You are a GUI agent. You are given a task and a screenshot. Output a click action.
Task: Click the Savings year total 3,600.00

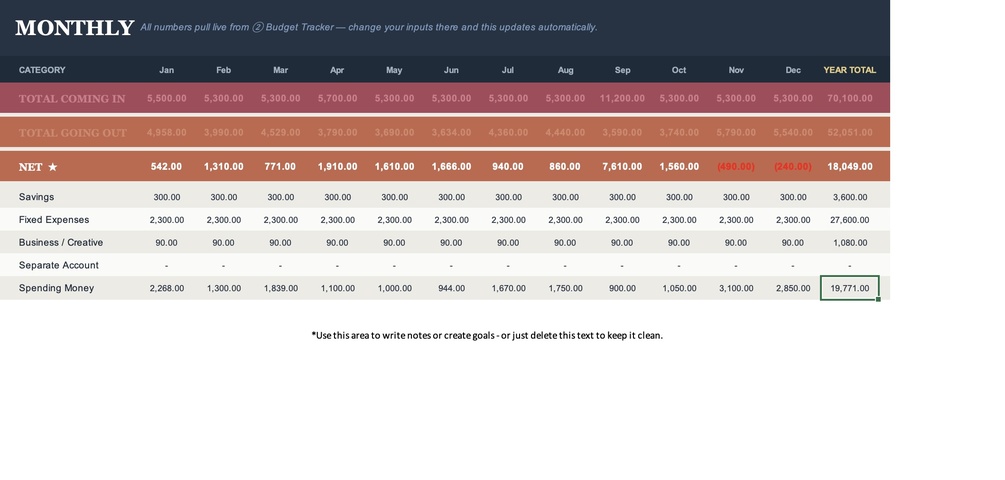pyautogui.click(x=849, y=197)
